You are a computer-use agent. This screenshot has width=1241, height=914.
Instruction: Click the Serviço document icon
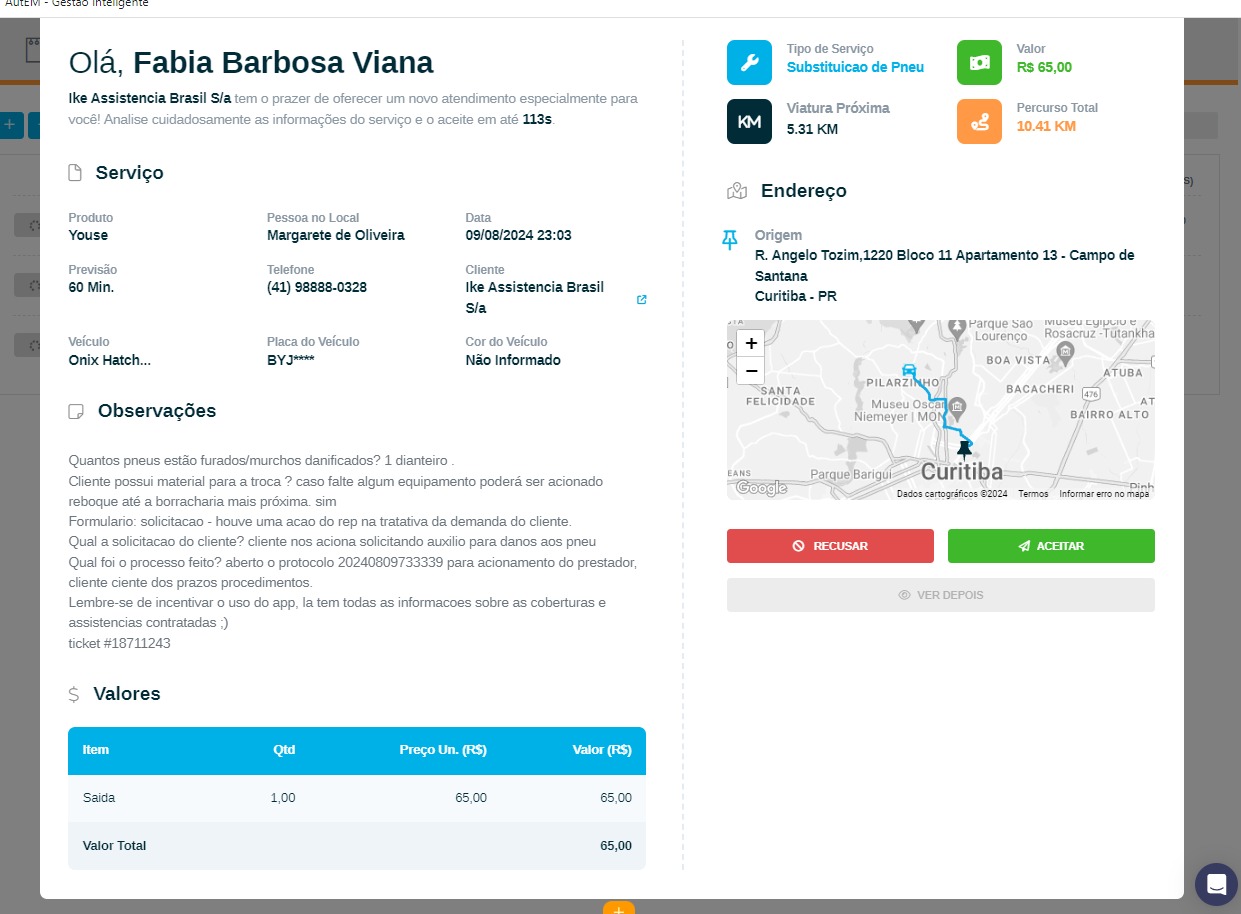coord(75,173)
